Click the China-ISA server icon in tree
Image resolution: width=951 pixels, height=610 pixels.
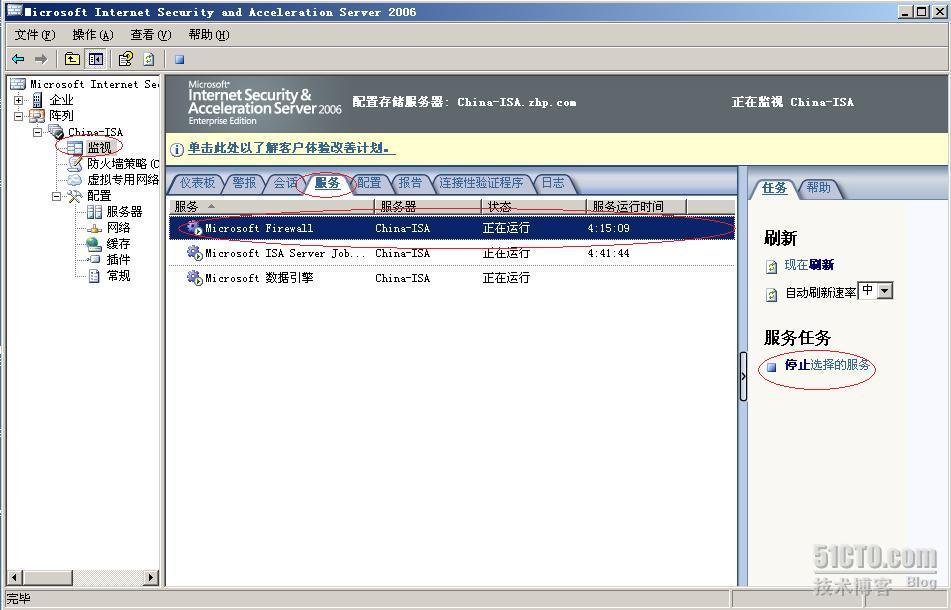click(x=56, y=132)
